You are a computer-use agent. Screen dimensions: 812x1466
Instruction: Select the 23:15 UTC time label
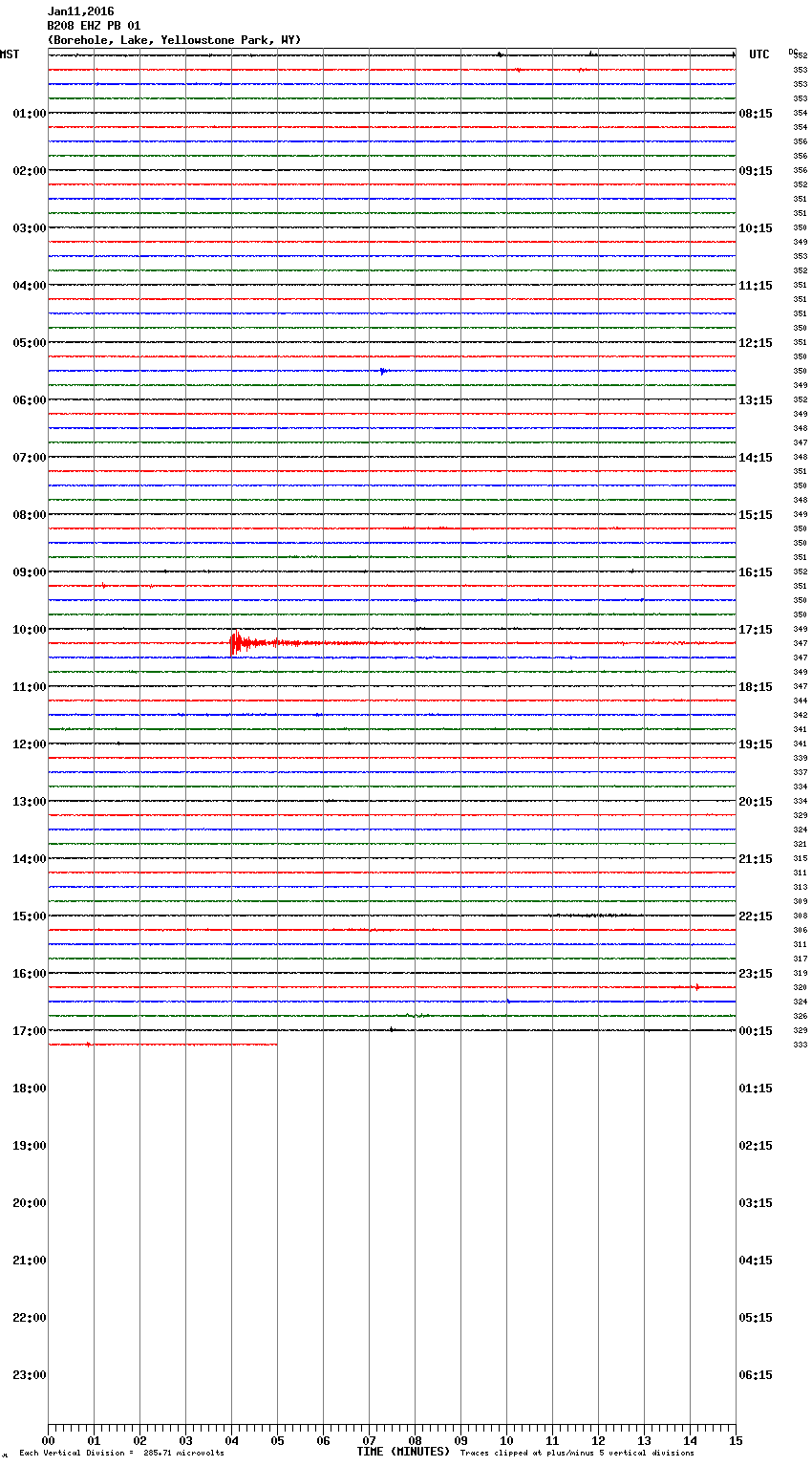[x=756, y=974]
